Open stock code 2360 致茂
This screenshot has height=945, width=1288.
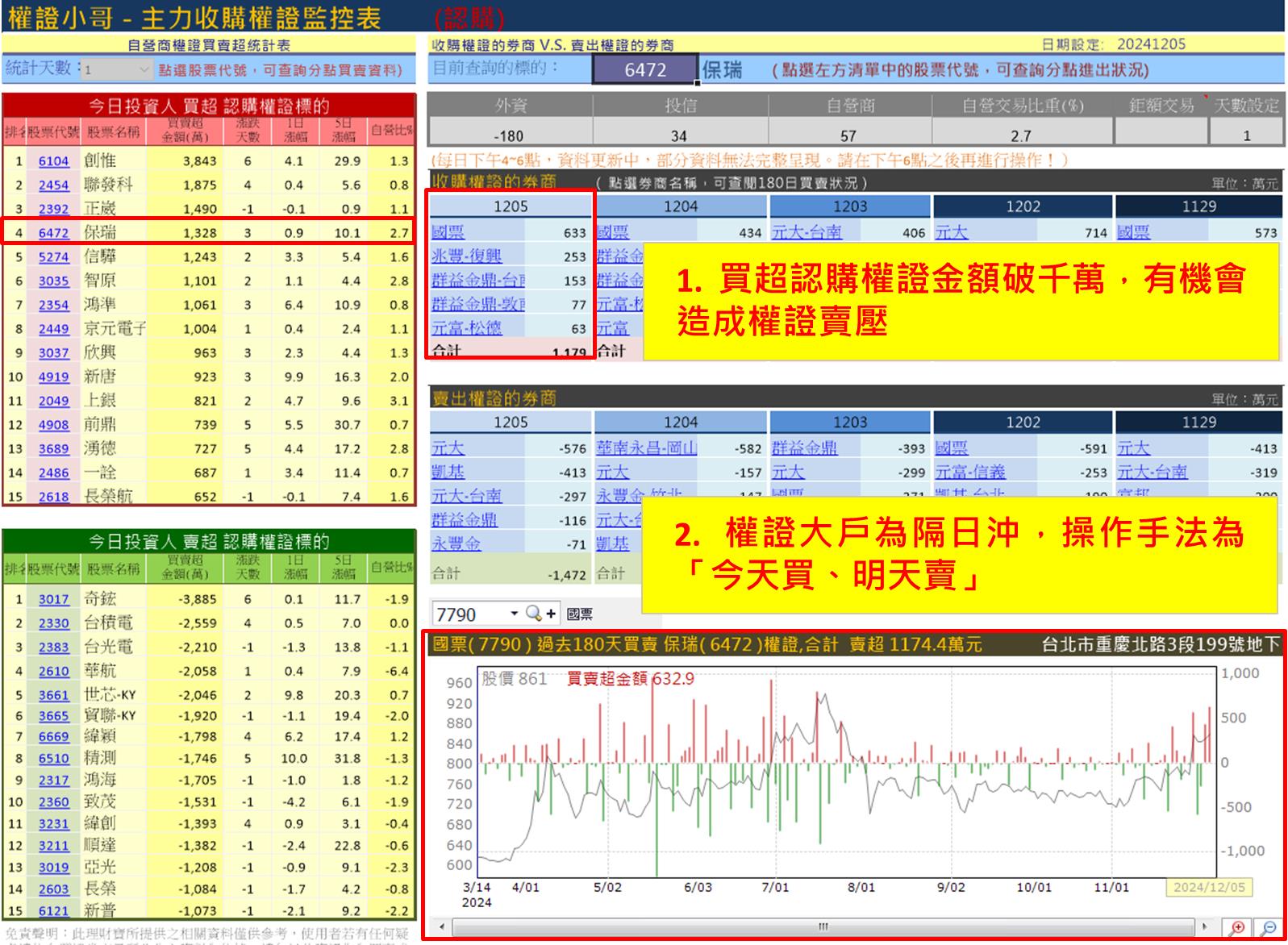coord(53,802)
